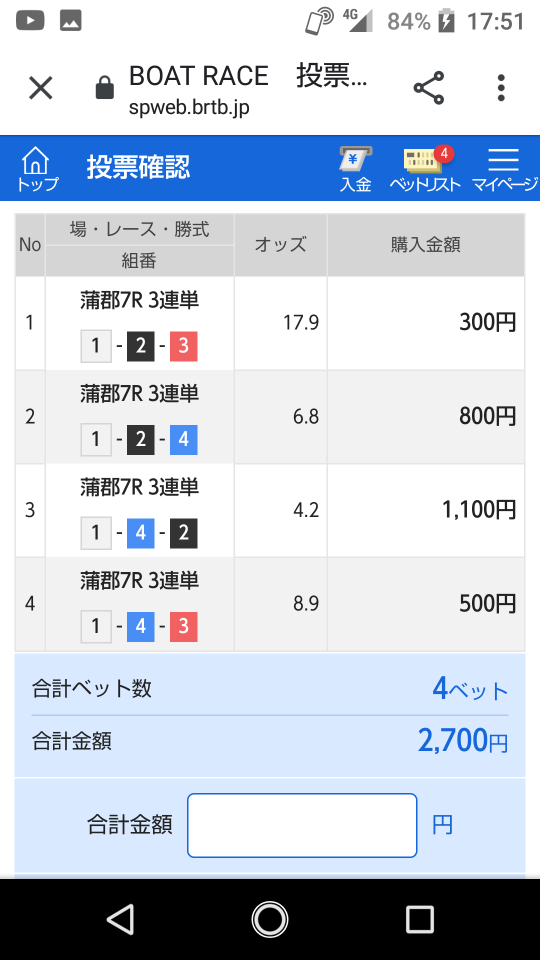Close the browser tab with X

point(41,88)
